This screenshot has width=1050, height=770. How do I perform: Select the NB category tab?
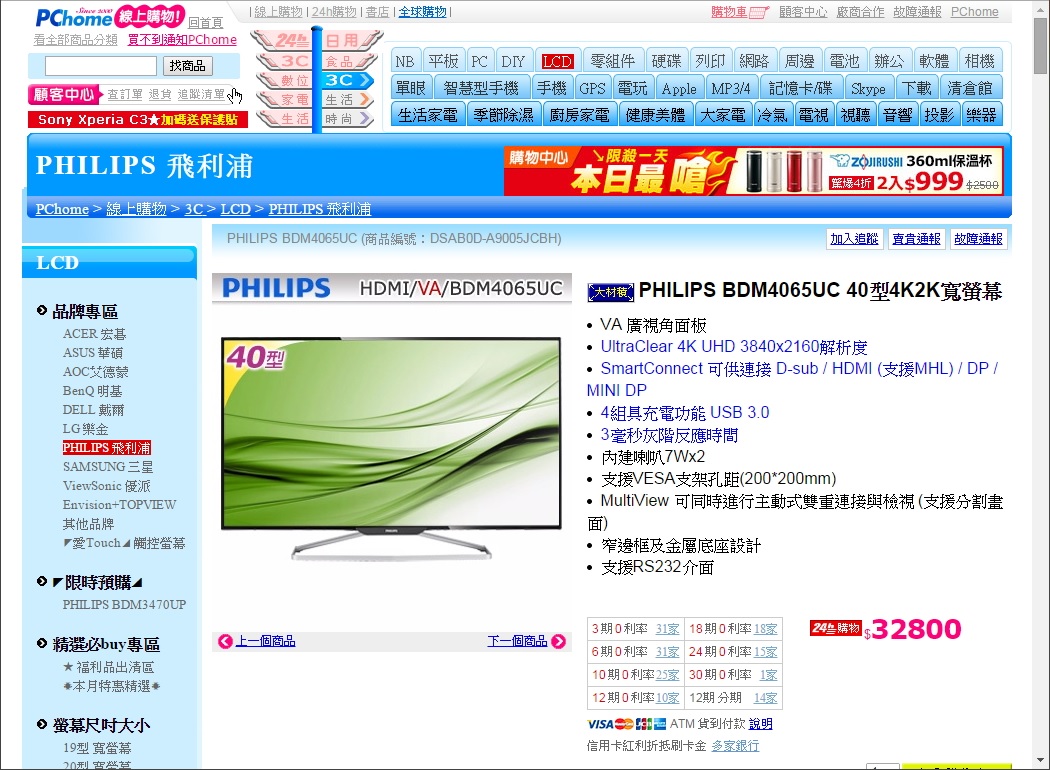click(x=404, y=62)
